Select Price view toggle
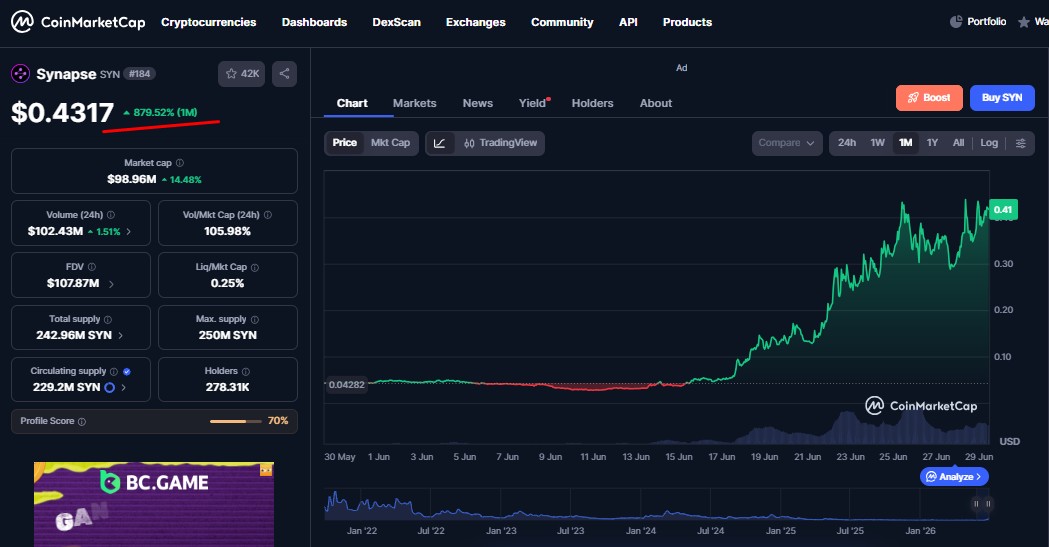Screen dimensions: 1049x547 (345, 143)
